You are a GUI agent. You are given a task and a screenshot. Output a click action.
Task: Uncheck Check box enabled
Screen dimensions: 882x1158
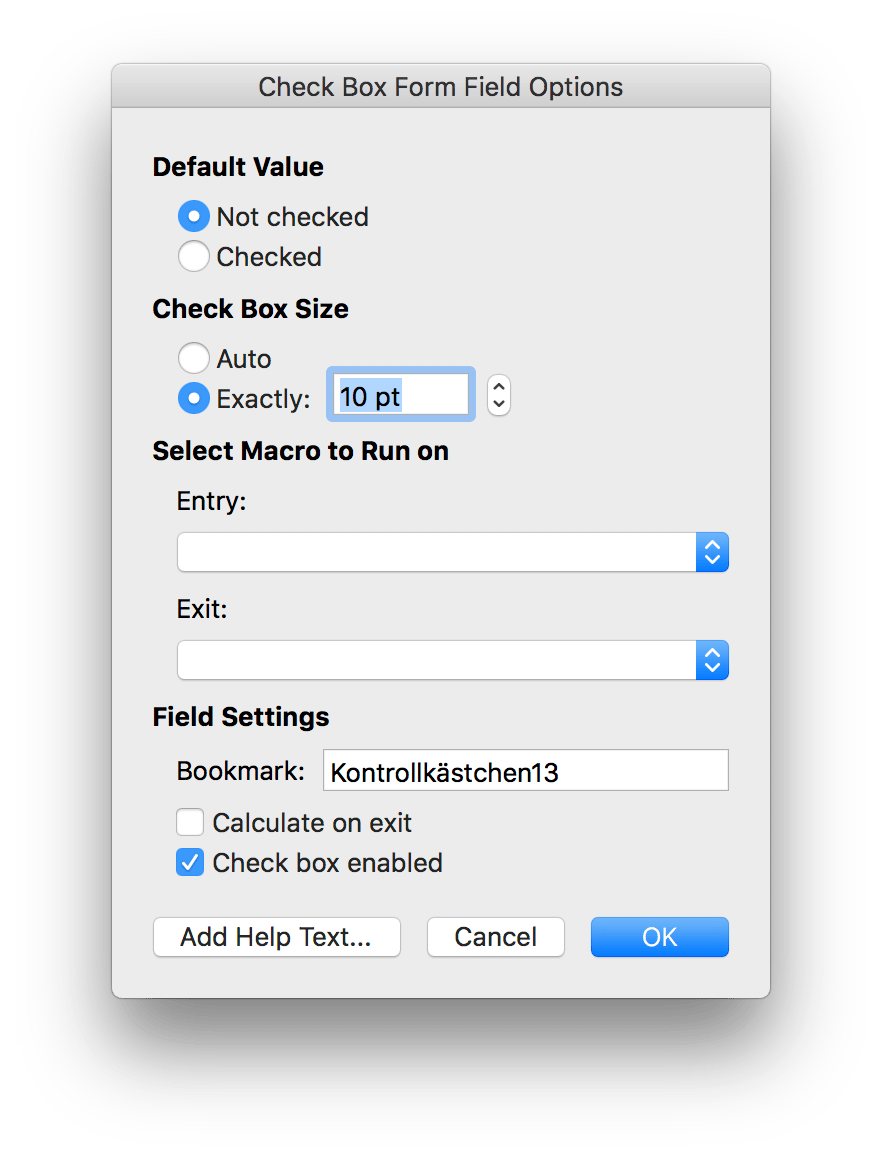click(x=190, y=863)
